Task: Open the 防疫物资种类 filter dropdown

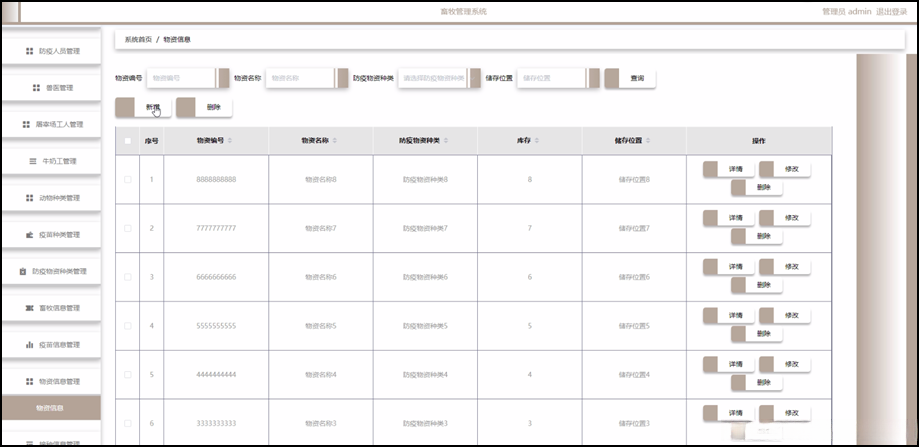Action: (x=440, y=78)
